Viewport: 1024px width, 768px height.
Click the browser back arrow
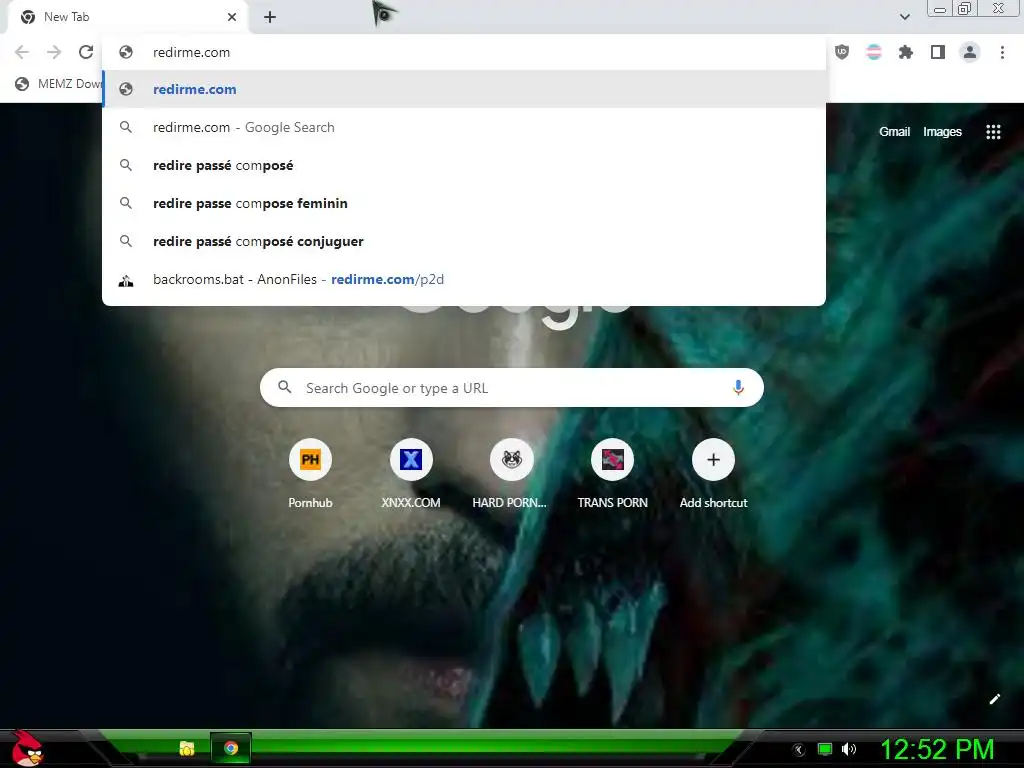[22, 52]
